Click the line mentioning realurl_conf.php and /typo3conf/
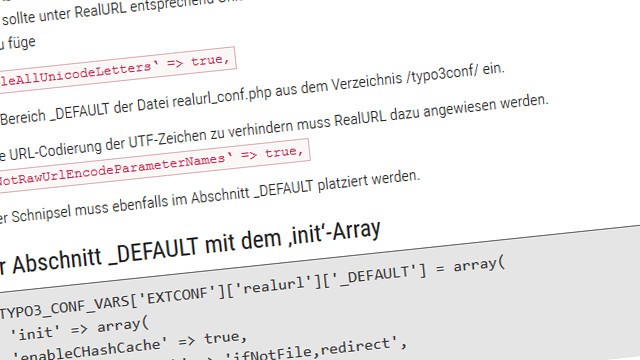The width and height of the screenshot is (640, 360). pos(252,95)
